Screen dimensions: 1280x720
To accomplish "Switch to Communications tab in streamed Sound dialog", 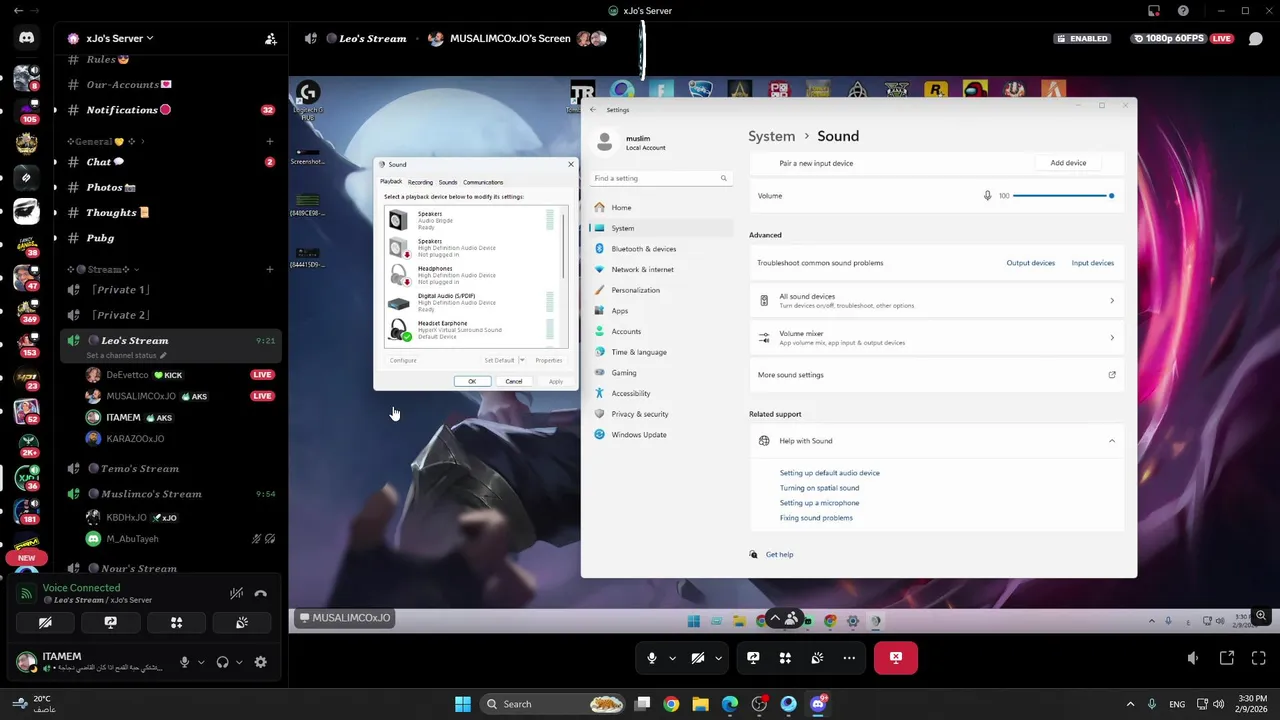I will (483, 182).
